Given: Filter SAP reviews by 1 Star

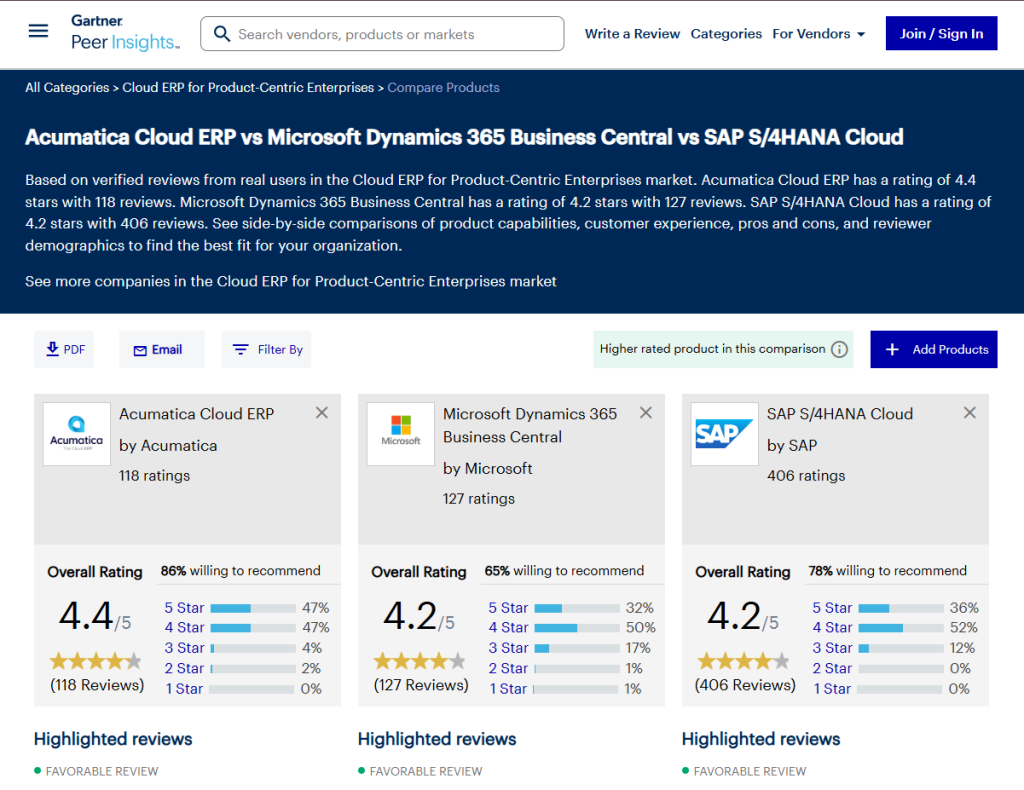Looking at the screenshot, I should tap(832, 688).
